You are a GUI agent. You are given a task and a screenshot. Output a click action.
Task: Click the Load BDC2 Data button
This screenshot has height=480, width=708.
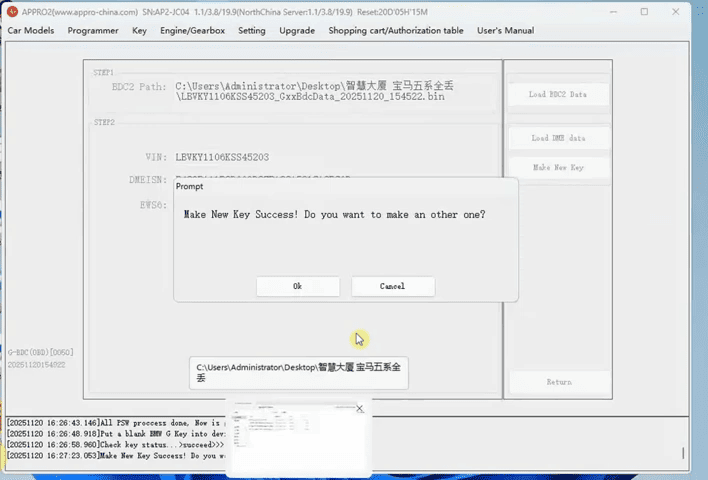coord(558,95)
